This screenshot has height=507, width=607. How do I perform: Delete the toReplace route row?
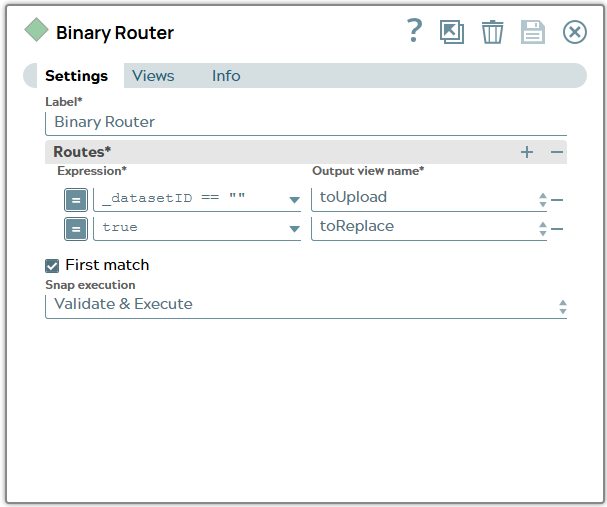point(557,229)
